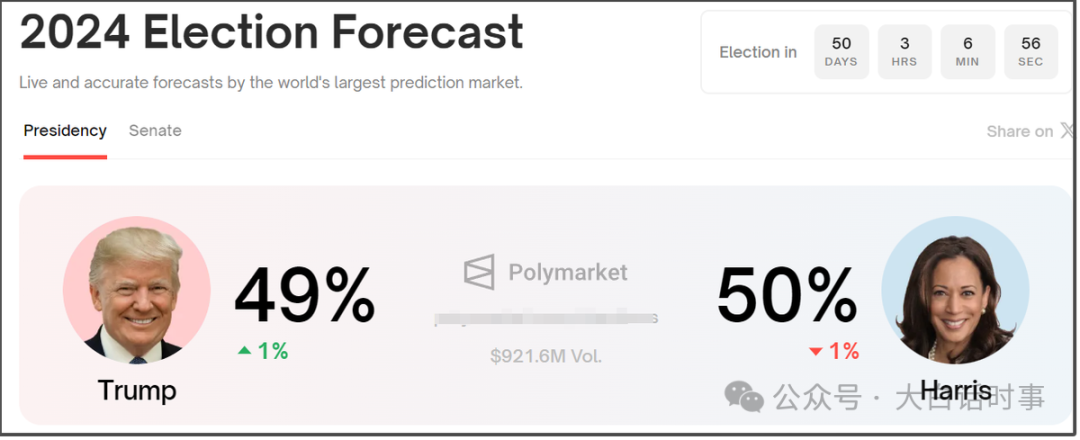The image size is (1080, 440).
Task: Click the Share on link
Action: point(1019,131)
